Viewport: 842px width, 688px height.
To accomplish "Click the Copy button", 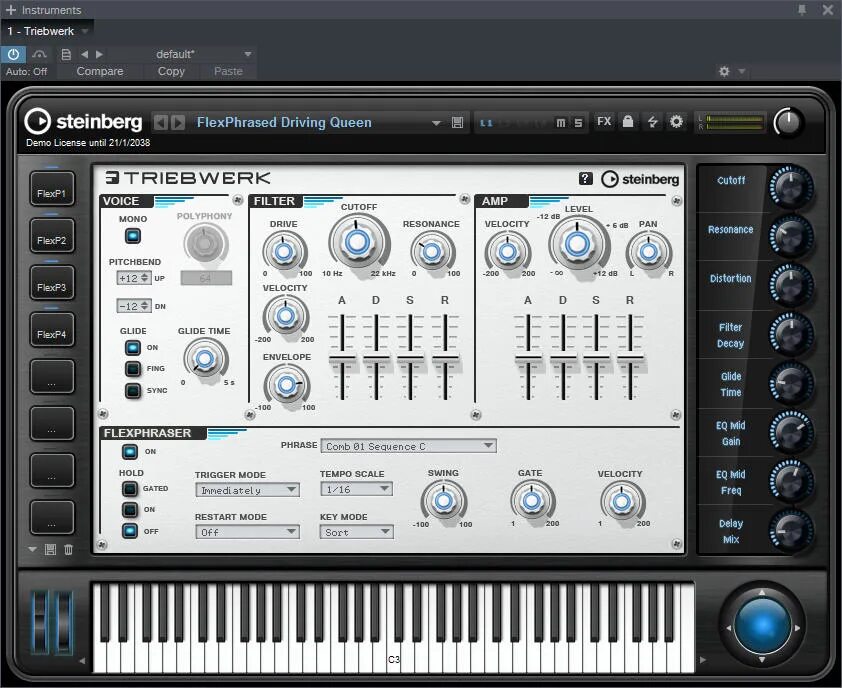I will pyautogui.click(x=171, y=71).
